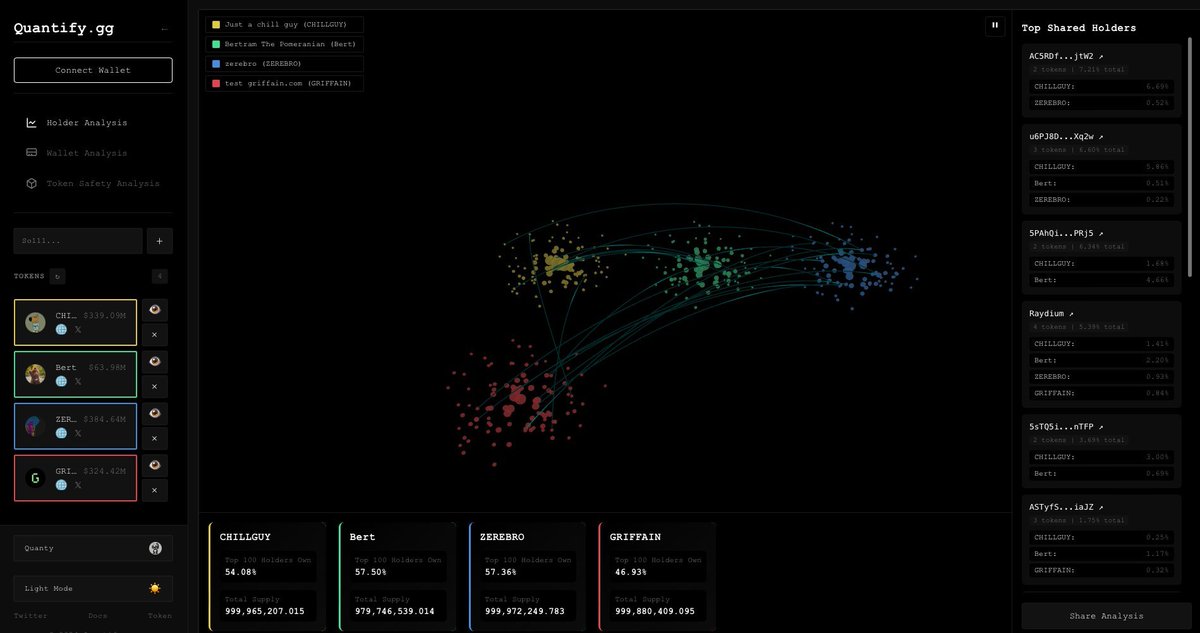Click the Just a chill guy legend entry
Screen dimensions: 1200x633
pos(284,24)
